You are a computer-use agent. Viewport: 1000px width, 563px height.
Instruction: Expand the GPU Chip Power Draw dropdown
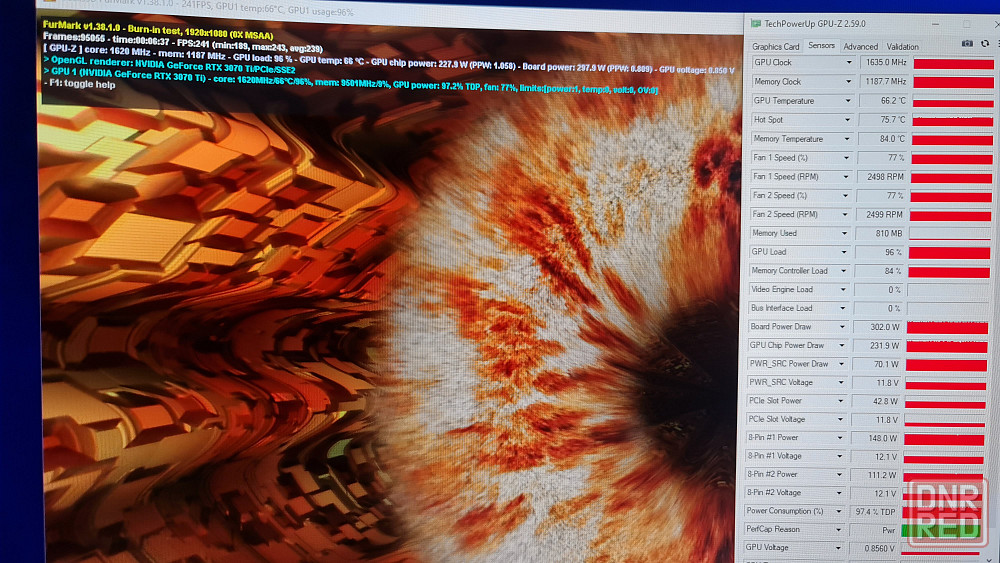tap(842, 345)
